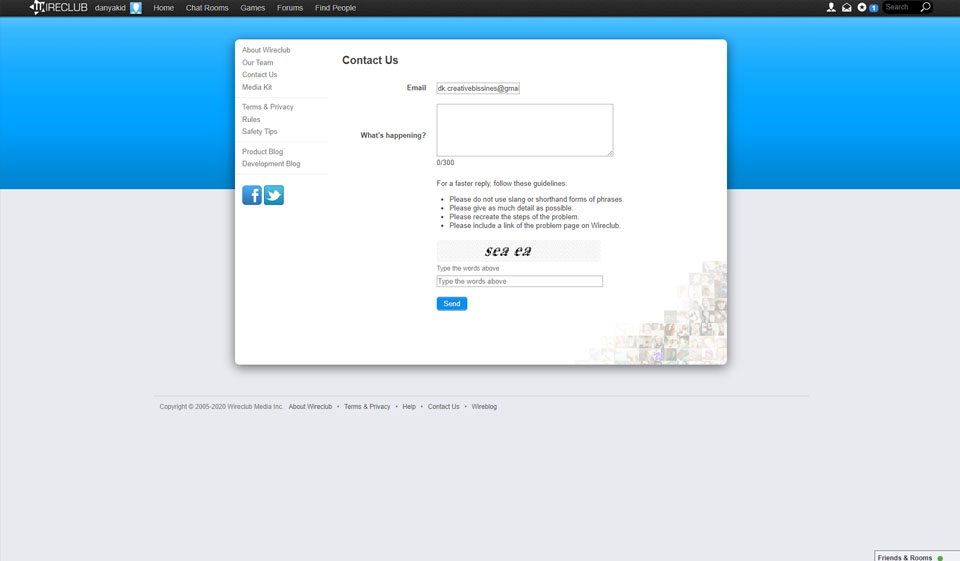Focus the What's happening text area
Viewport: 960px width, 561px height.
[x=524, y=130]
